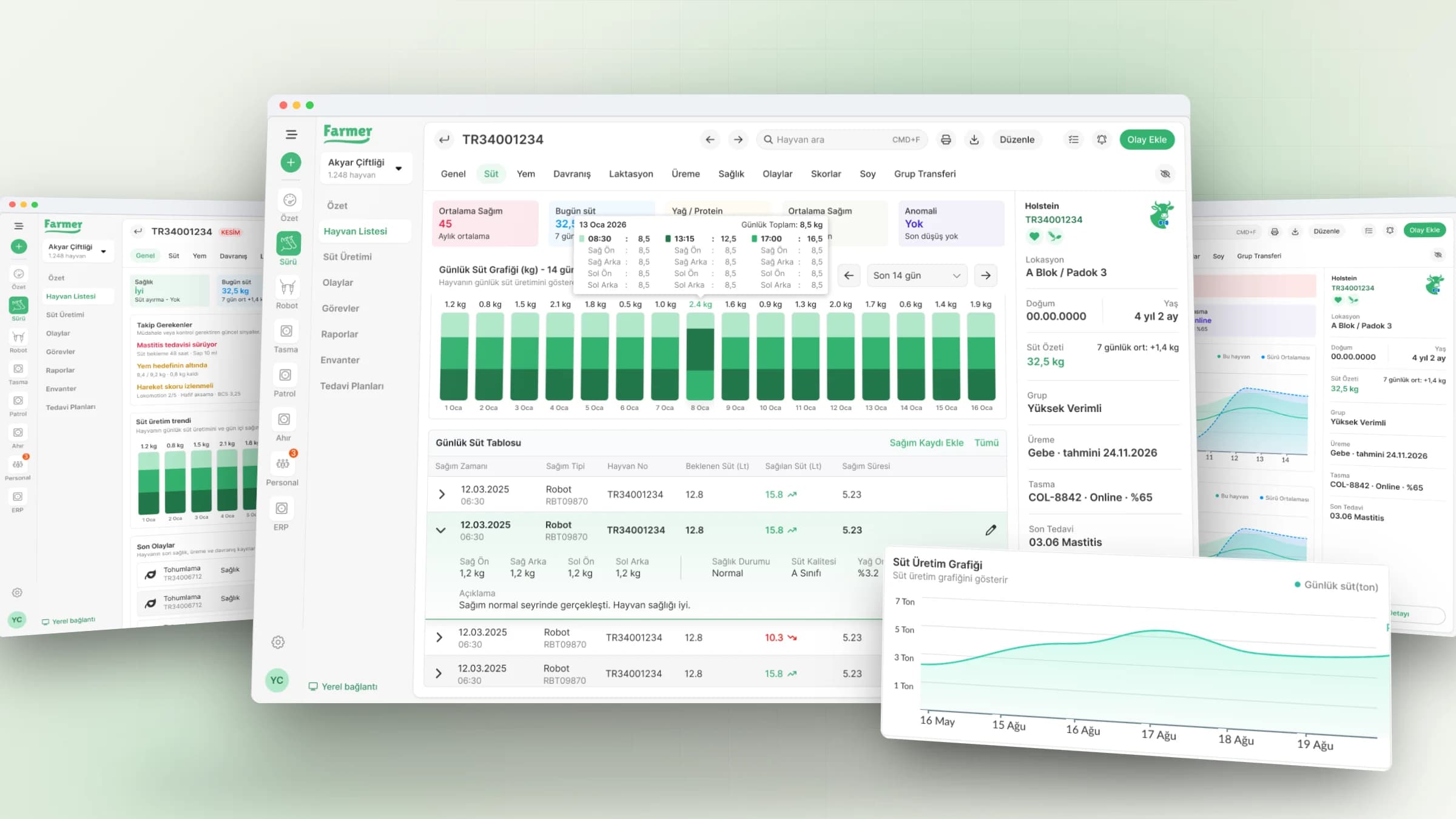Click the Olay Ekle button in main window

(x=1147, y=140)
